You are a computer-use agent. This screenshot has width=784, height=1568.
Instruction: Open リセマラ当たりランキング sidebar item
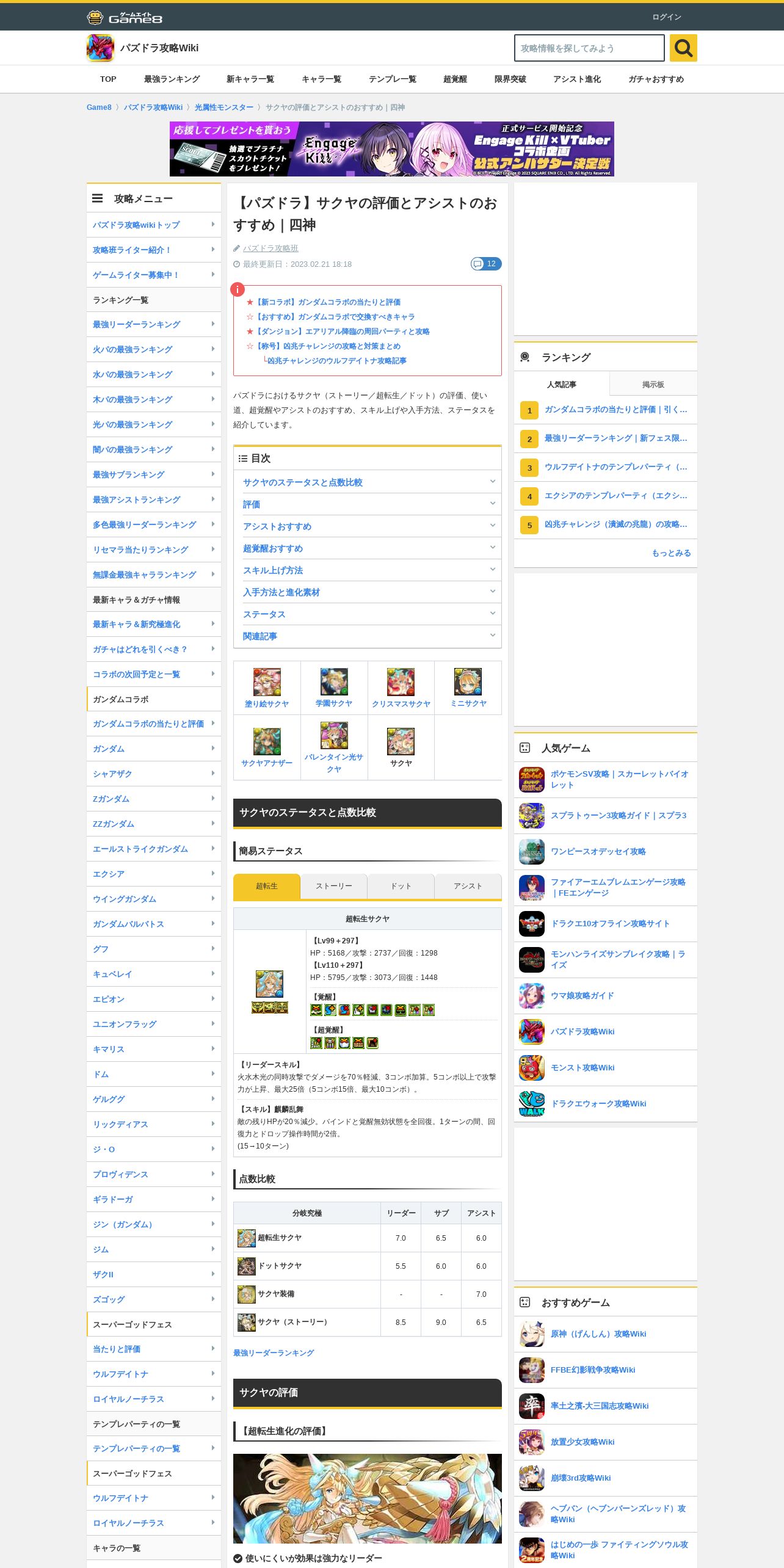coord(154,550)
